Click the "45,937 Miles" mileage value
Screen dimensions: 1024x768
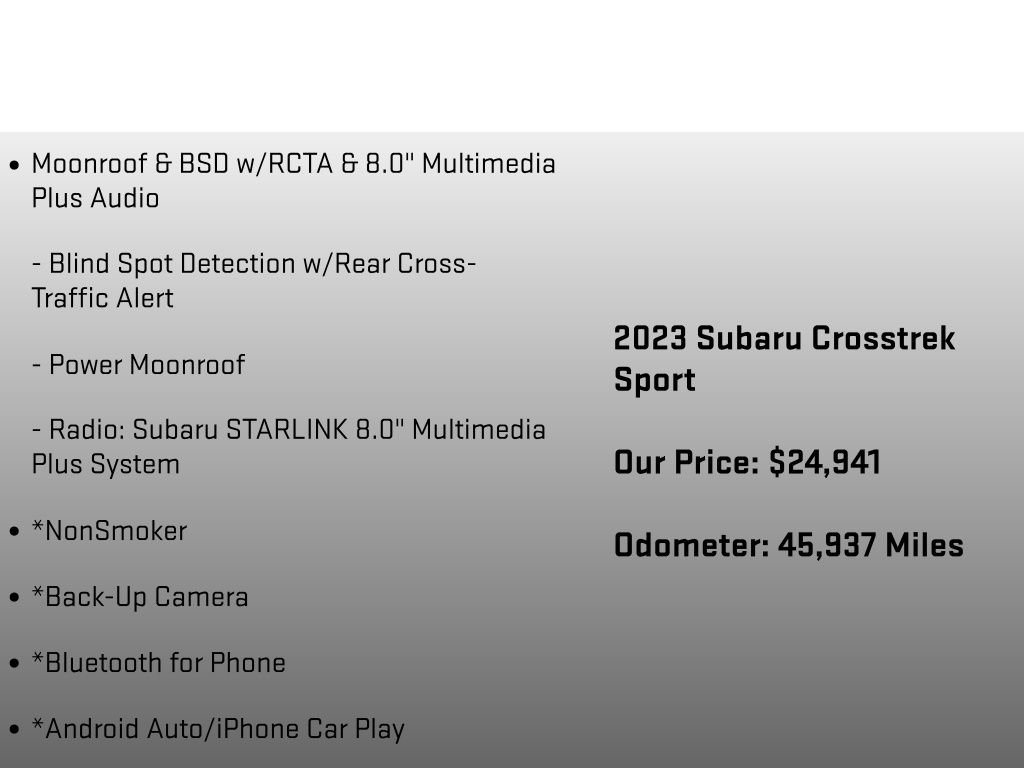[870, 545]
